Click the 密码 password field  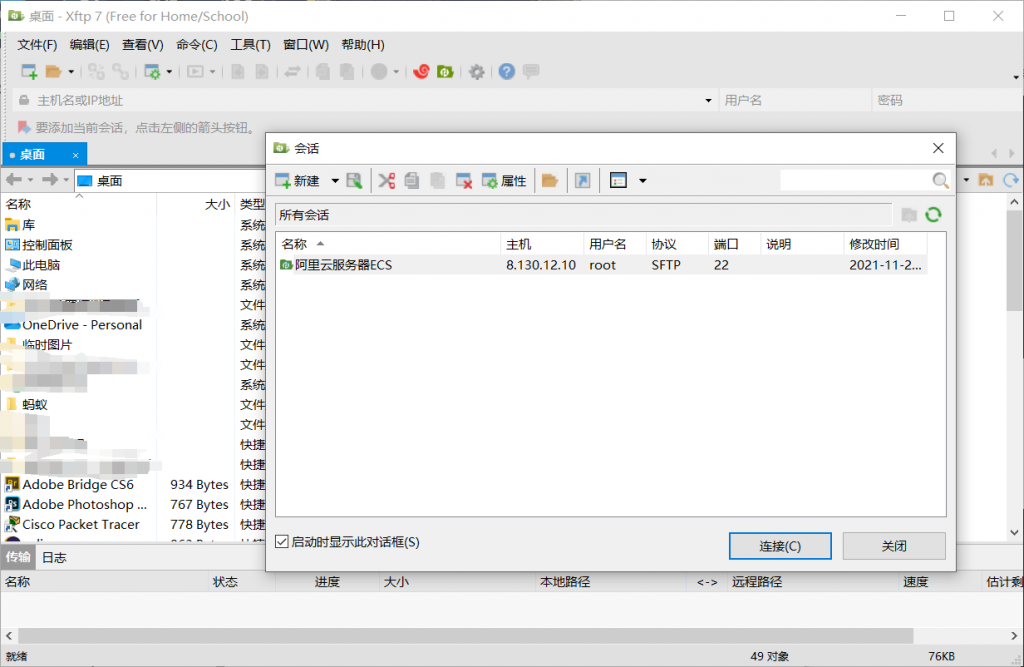pos(947,100)
